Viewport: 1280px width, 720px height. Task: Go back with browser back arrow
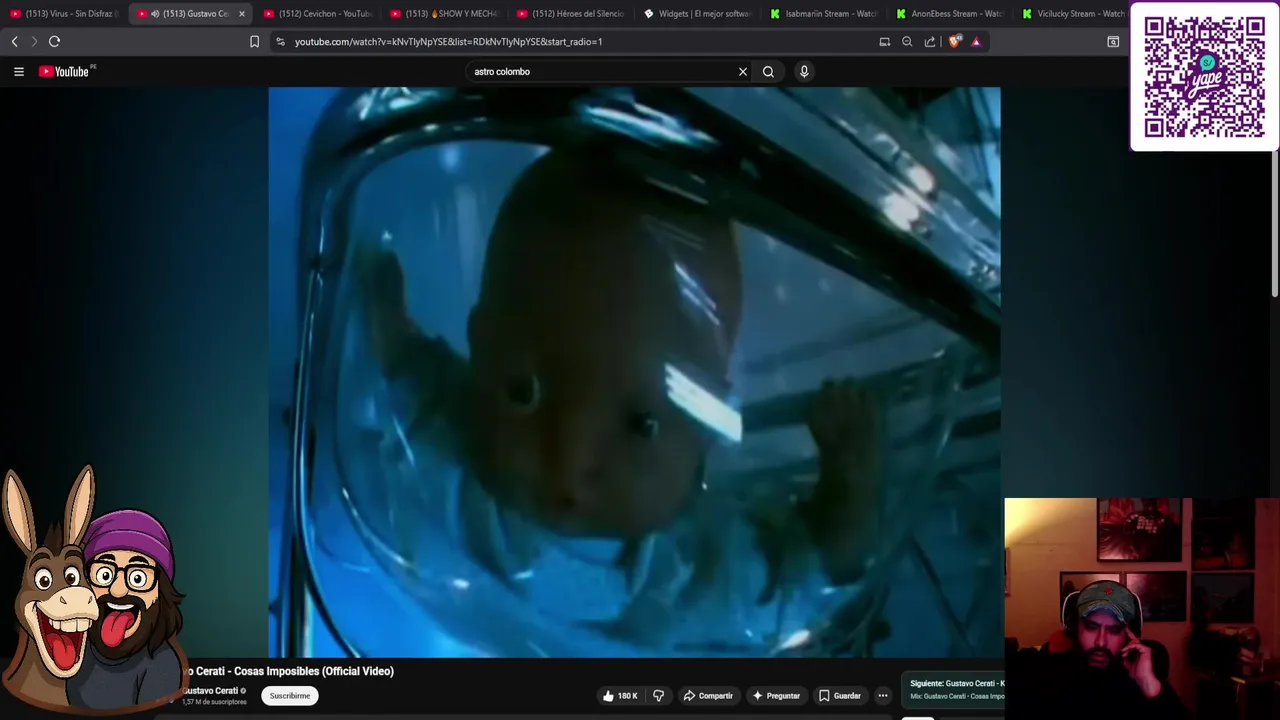point(14,41)
